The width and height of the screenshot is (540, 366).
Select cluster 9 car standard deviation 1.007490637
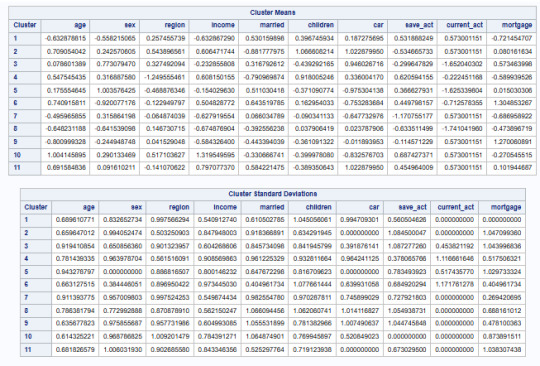click(360, 323)
